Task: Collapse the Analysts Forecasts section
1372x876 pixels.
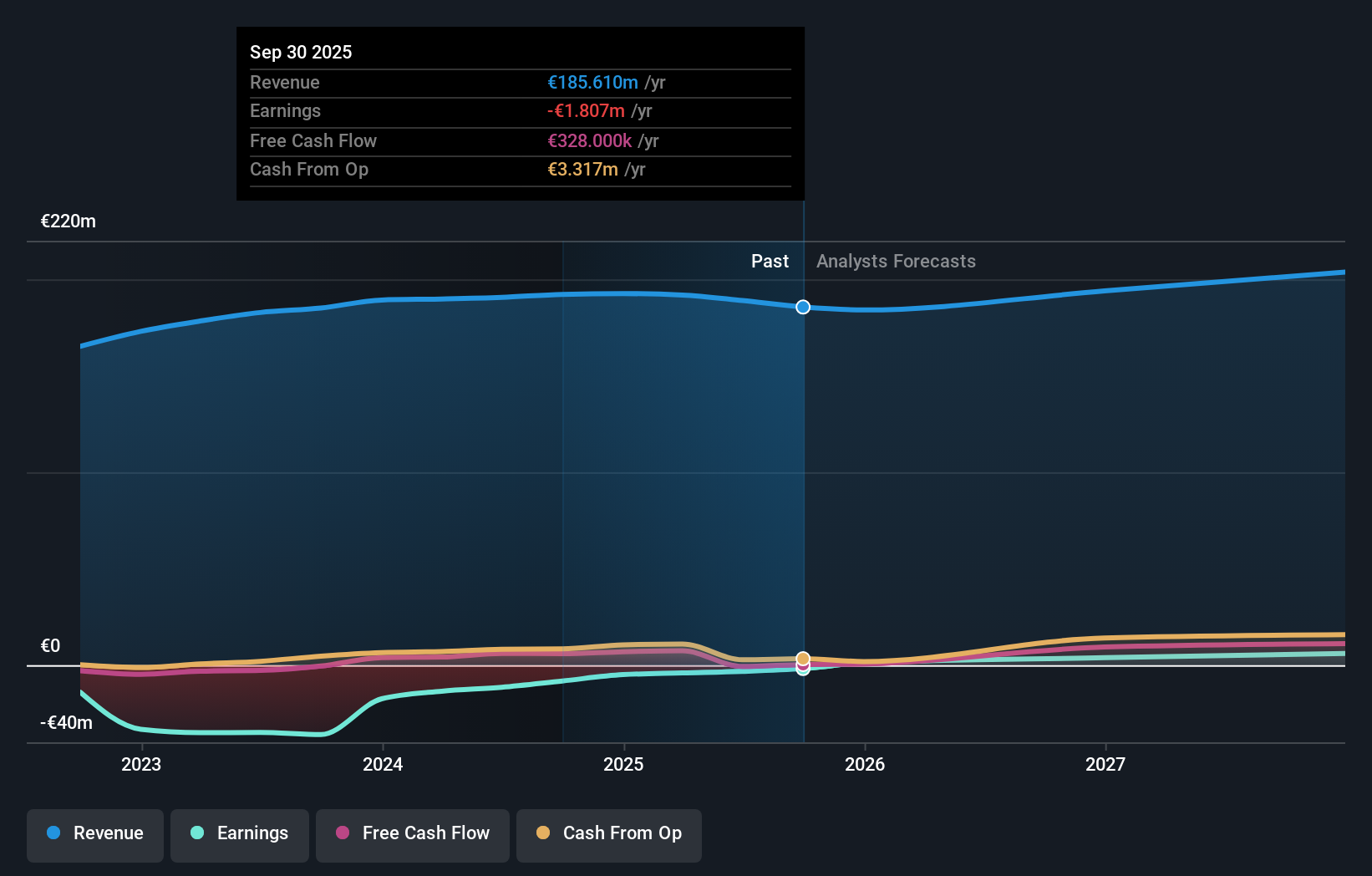Action: (896, 261)
